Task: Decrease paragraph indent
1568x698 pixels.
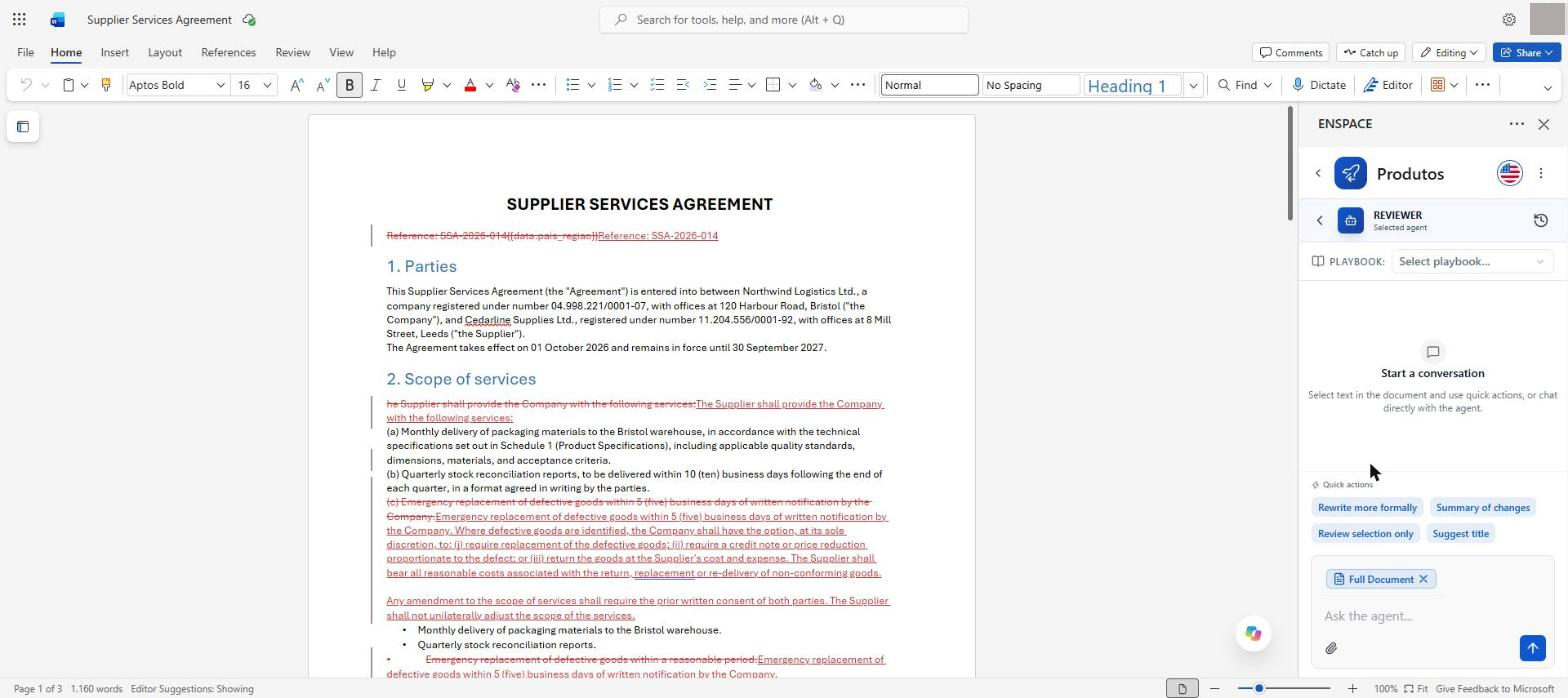Action: coord(683,85)
